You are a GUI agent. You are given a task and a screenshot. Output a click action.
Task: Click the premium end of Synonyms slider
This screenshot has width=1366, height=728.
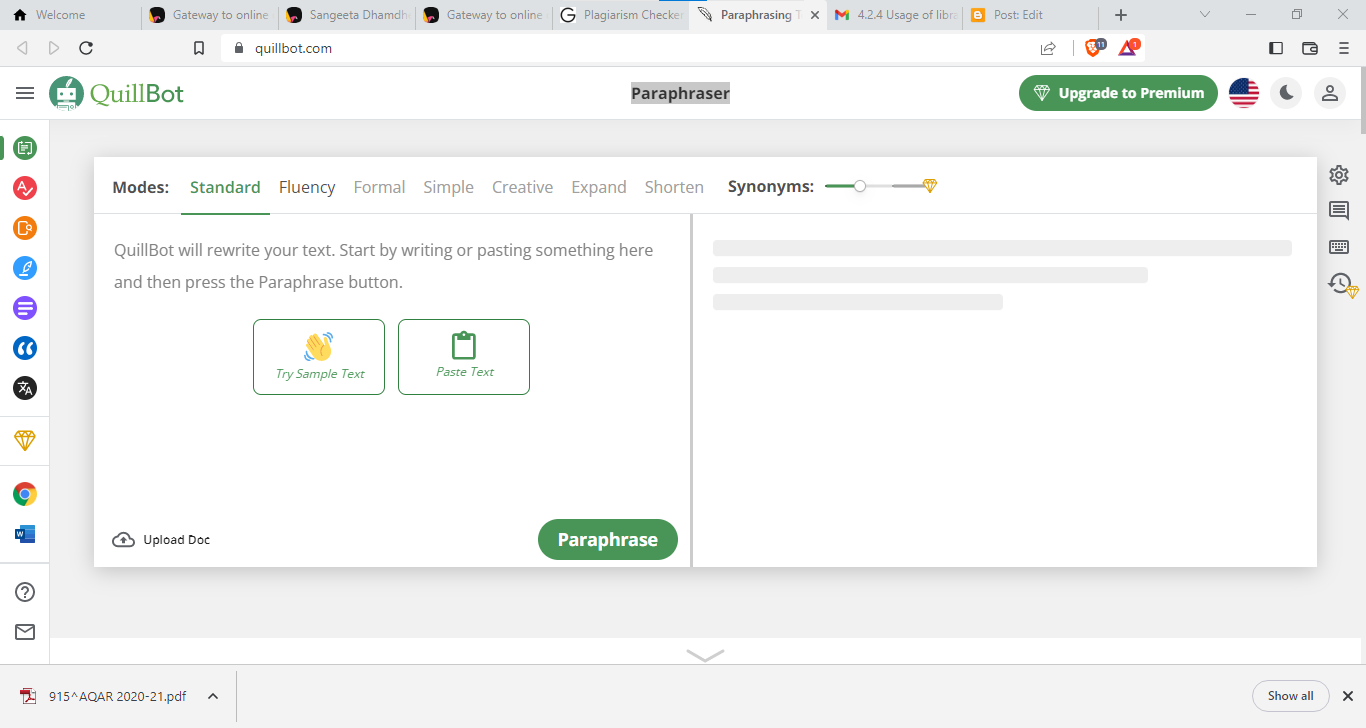[929, 186]
